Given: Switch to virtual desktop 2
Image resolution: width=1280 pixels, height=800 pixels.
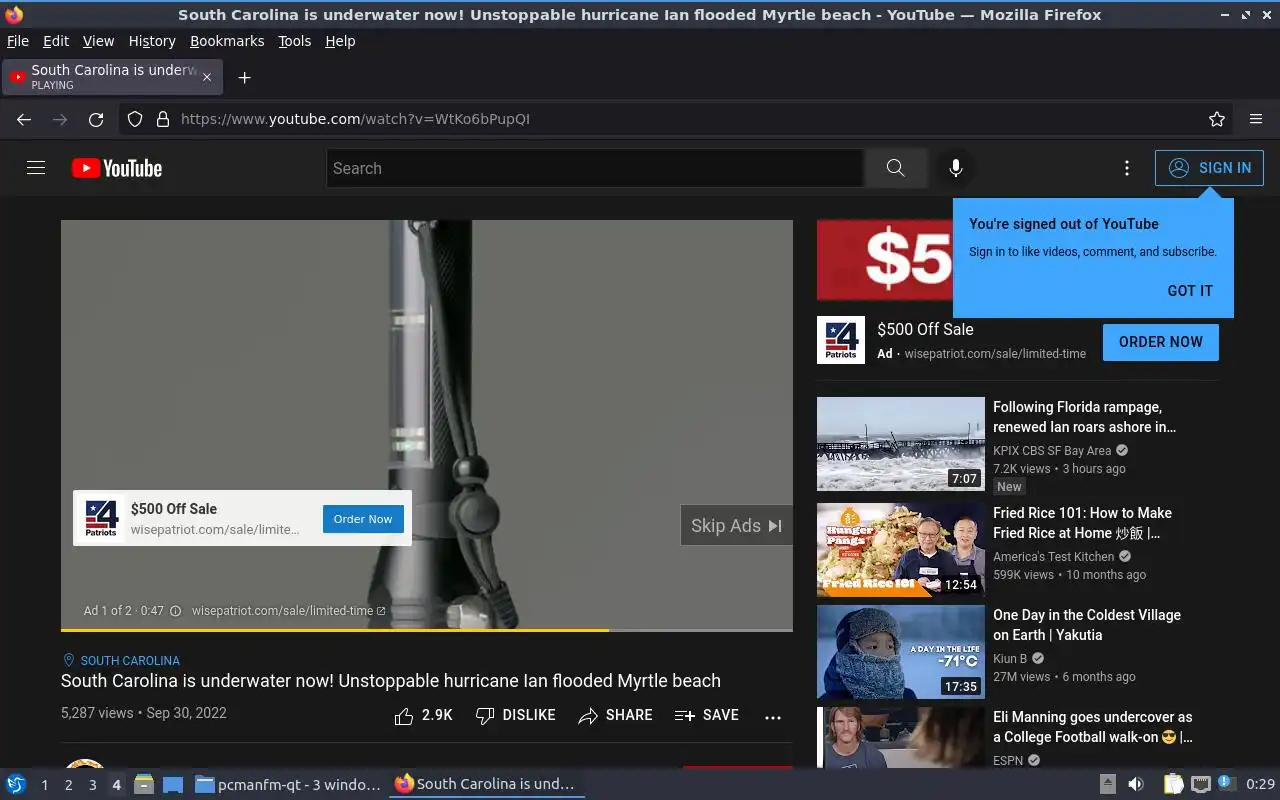Looking at the screenshot, I should coord(68,785).
